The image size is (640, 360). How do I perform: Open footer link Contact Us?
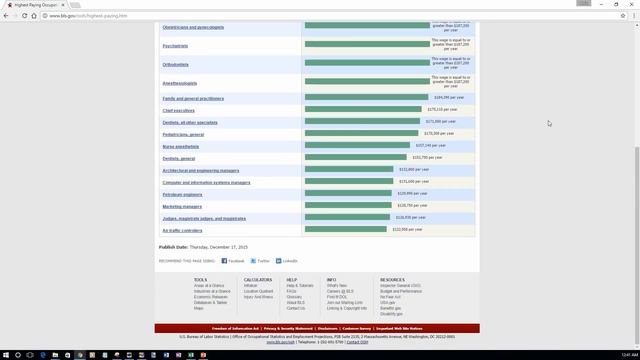296,309
